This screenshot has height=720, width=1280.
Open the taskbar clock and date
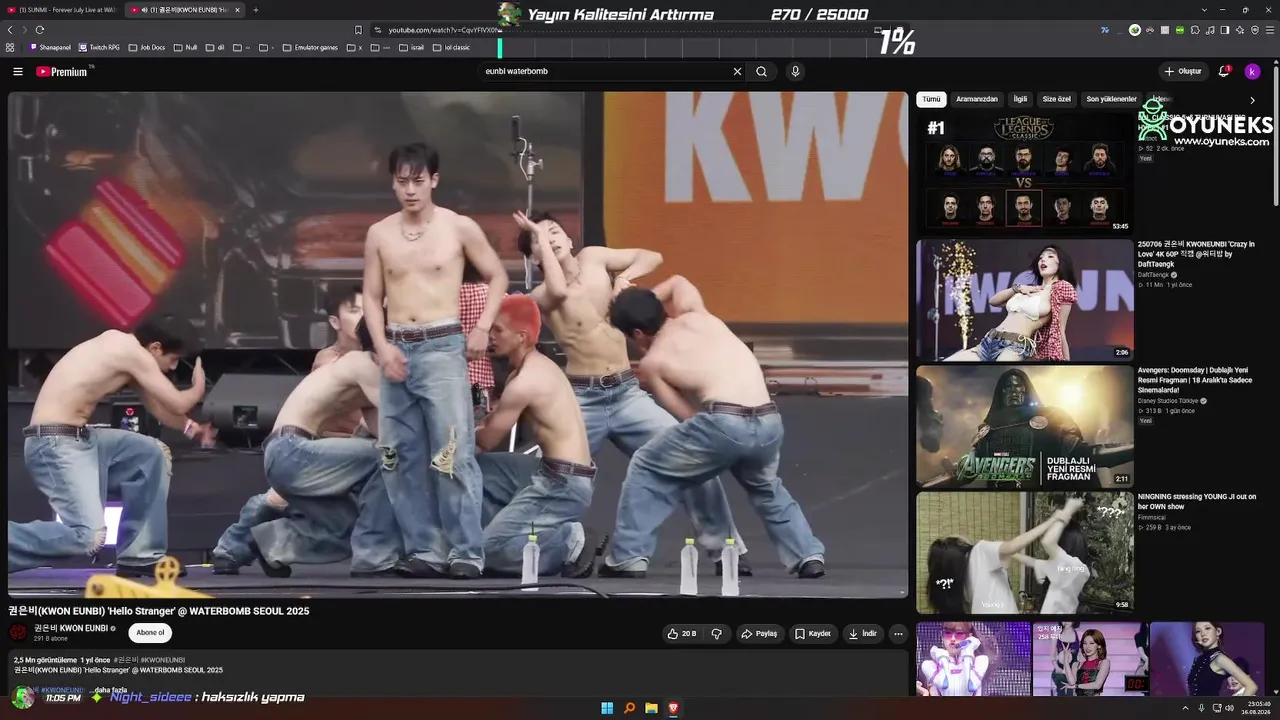coord(1257,708)
